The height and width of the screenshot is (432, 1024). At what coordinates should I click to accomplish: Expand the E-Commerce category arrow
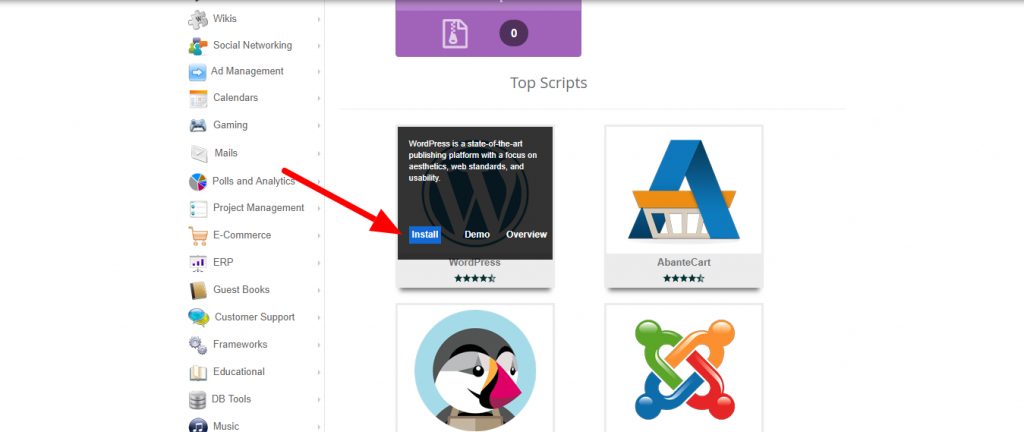(x=319, y=236)
